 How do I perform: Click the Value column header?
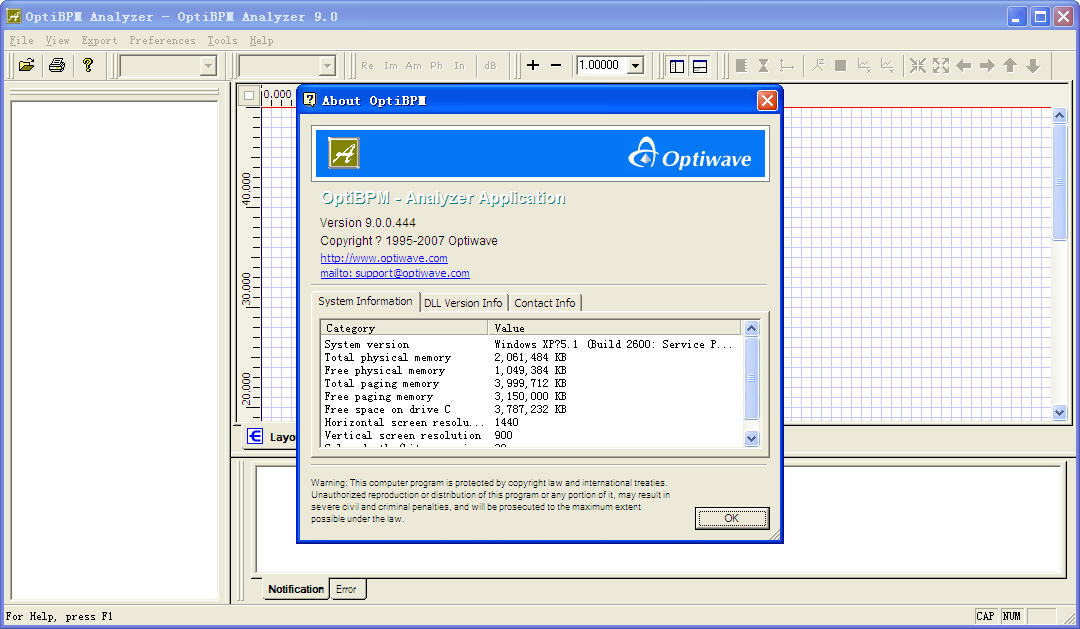pos(614,328)
